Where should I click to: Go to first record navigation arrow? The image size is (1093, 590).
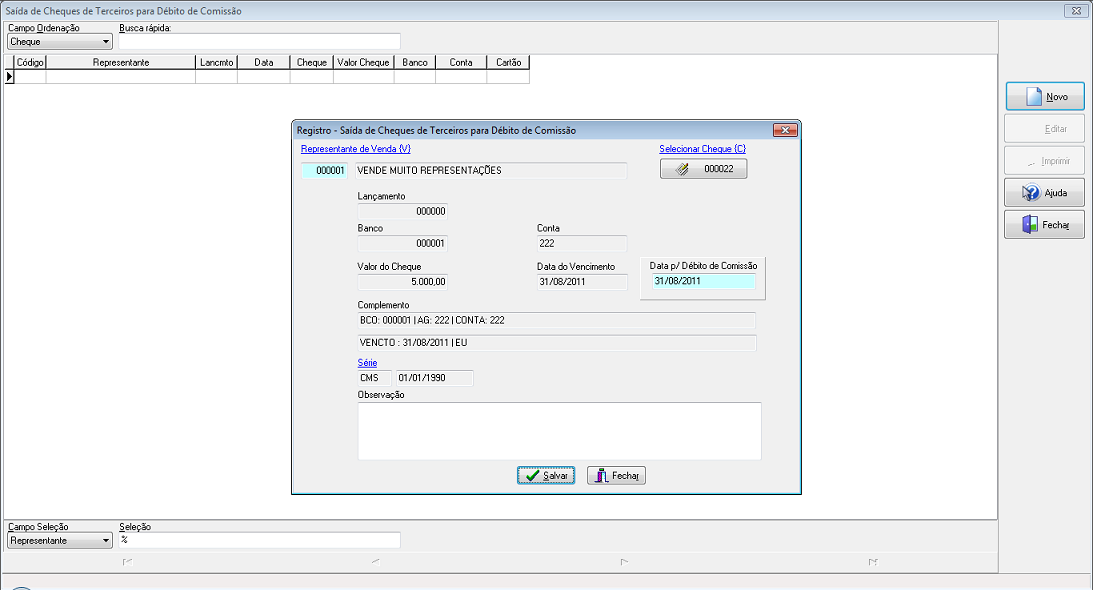(x=128, y=562)
